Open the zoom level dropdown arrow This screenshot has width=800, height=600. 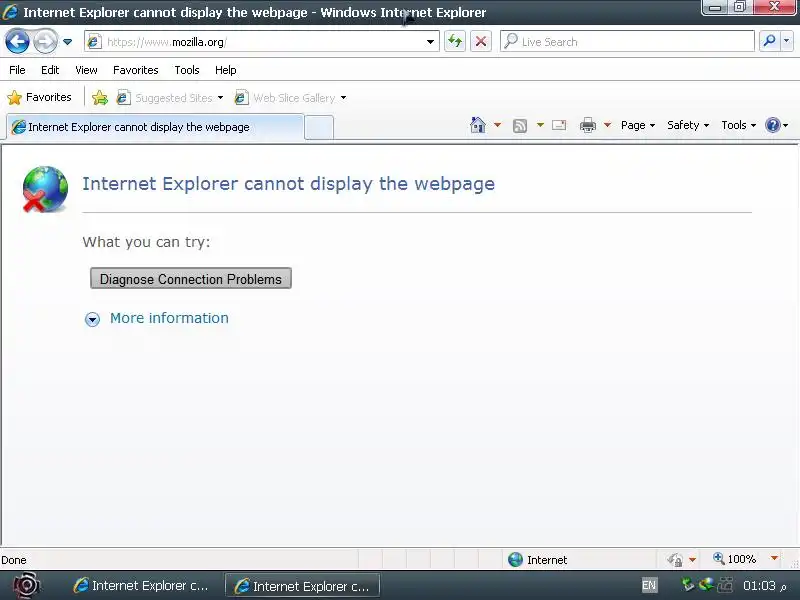[x=774, y=558]
